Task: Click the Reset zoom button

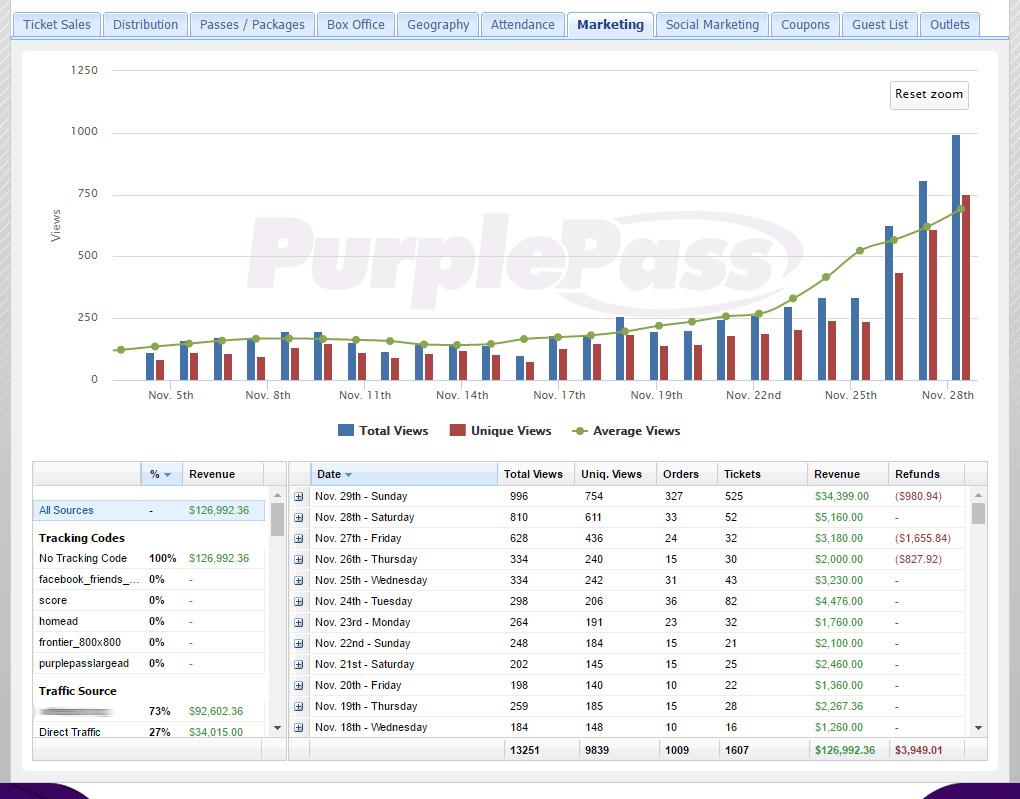Action: click(x=929, y=94)
